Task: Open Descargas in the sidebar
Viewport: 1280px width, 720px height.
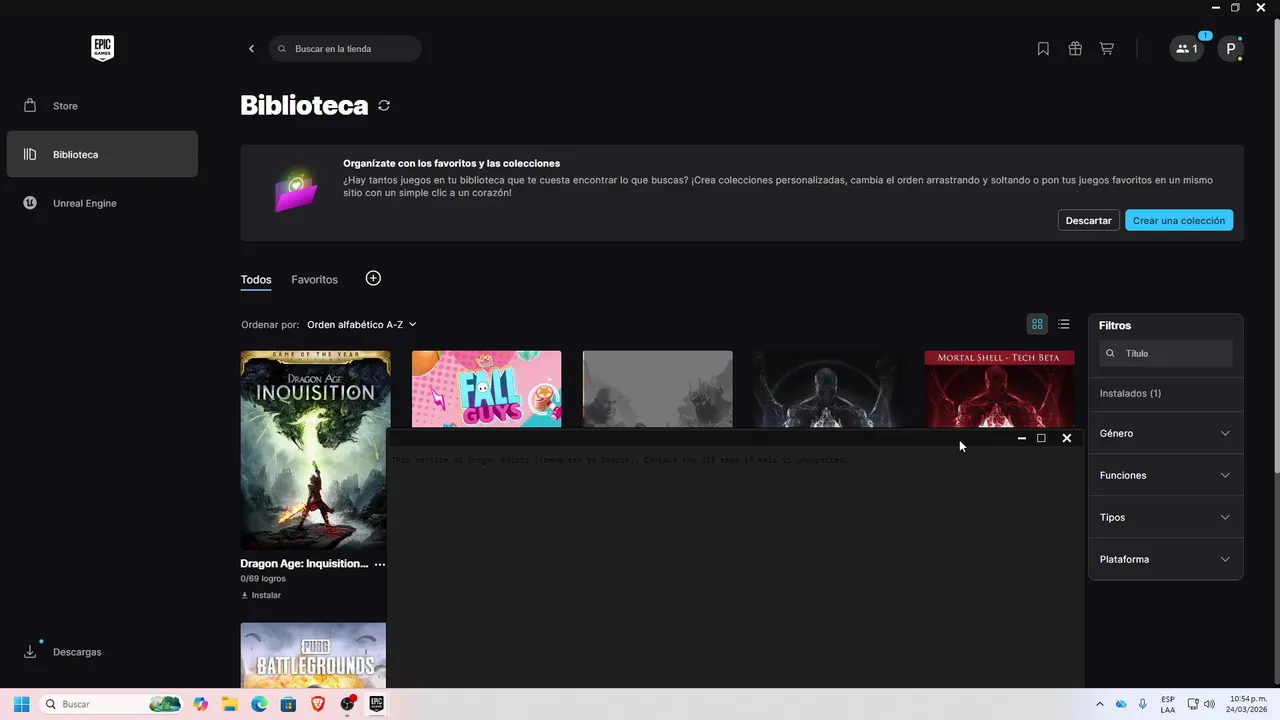Action: (102, 652)
